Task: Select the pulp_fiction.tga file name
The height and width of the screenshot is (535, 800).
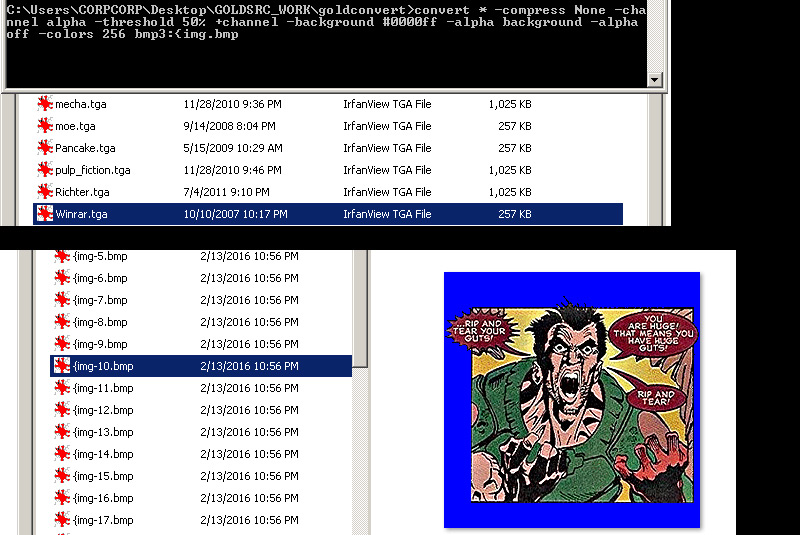Action: coord(93,170)
